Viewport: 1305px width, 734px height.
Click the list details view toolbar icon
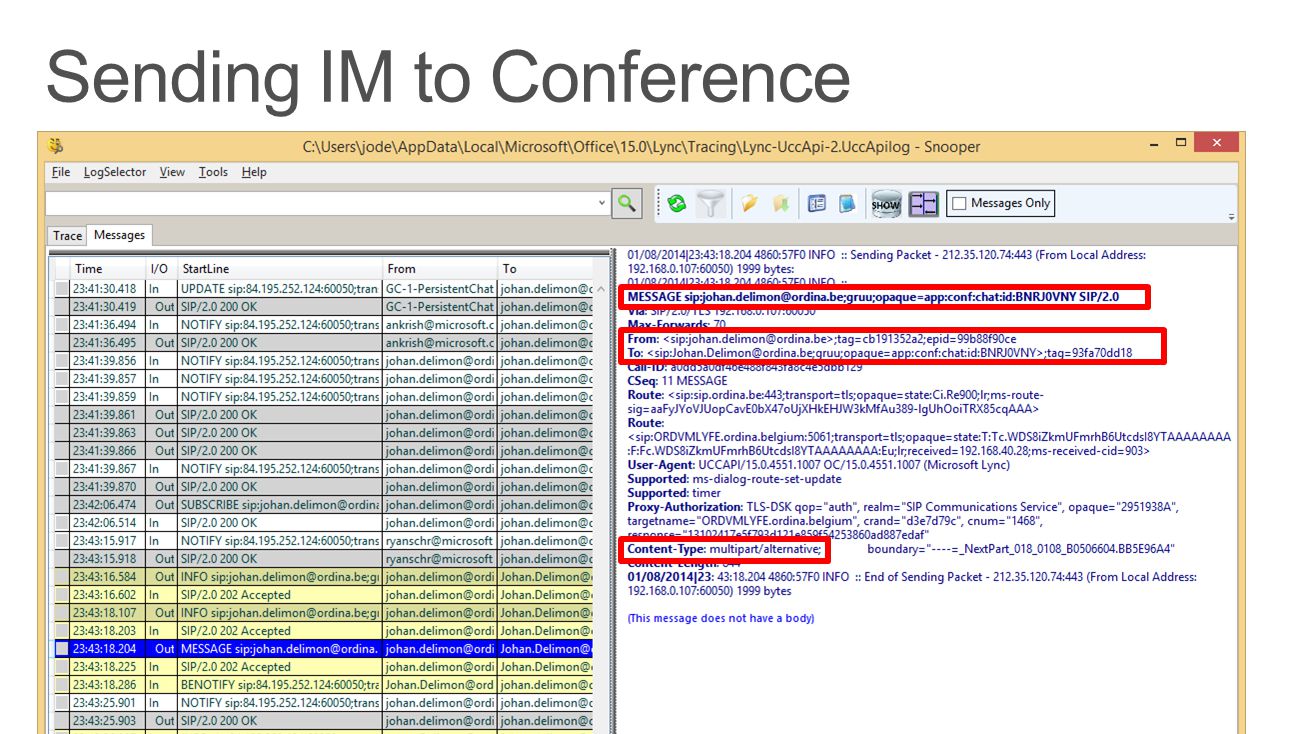817,203
